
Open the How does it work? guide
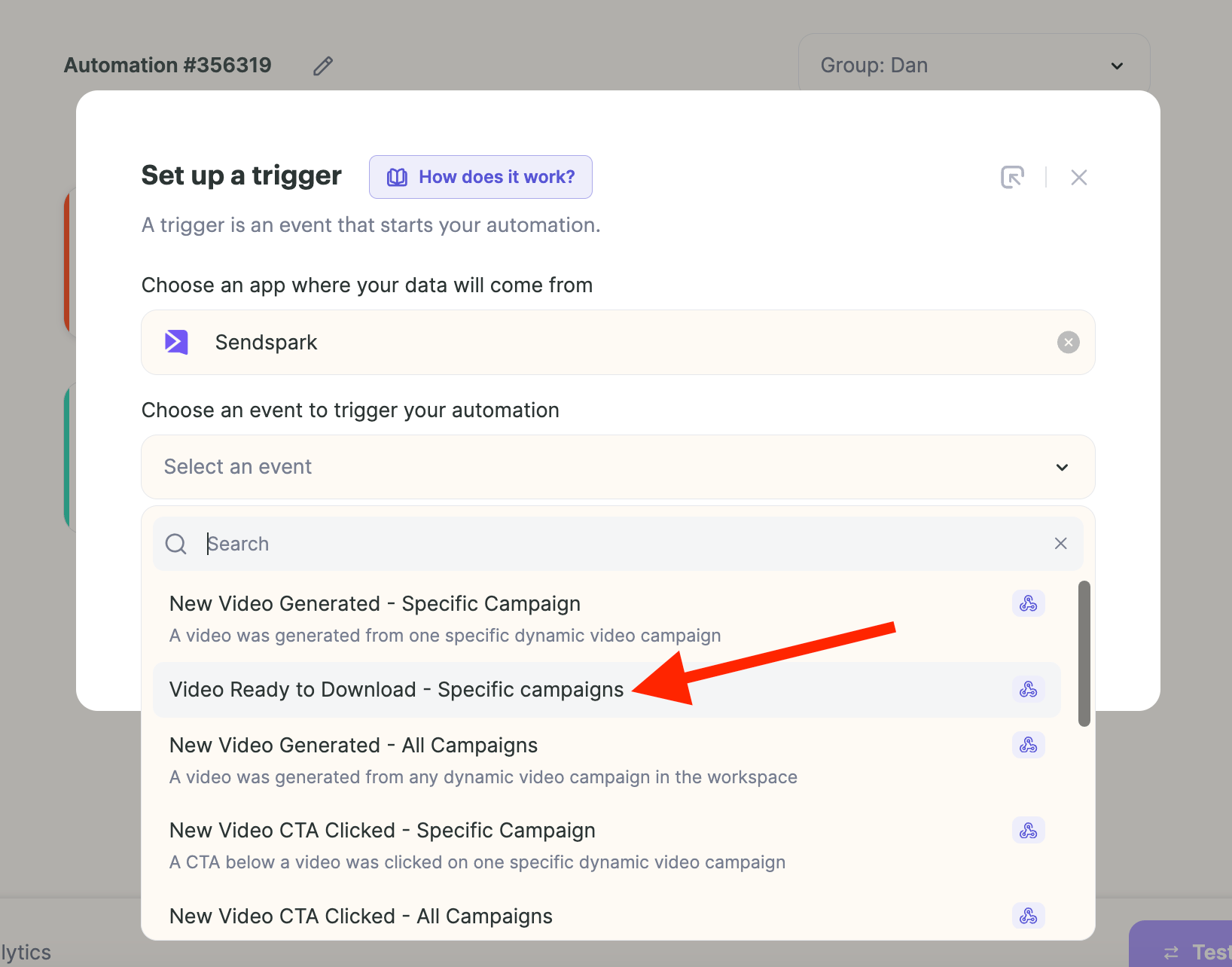point(480,177)
